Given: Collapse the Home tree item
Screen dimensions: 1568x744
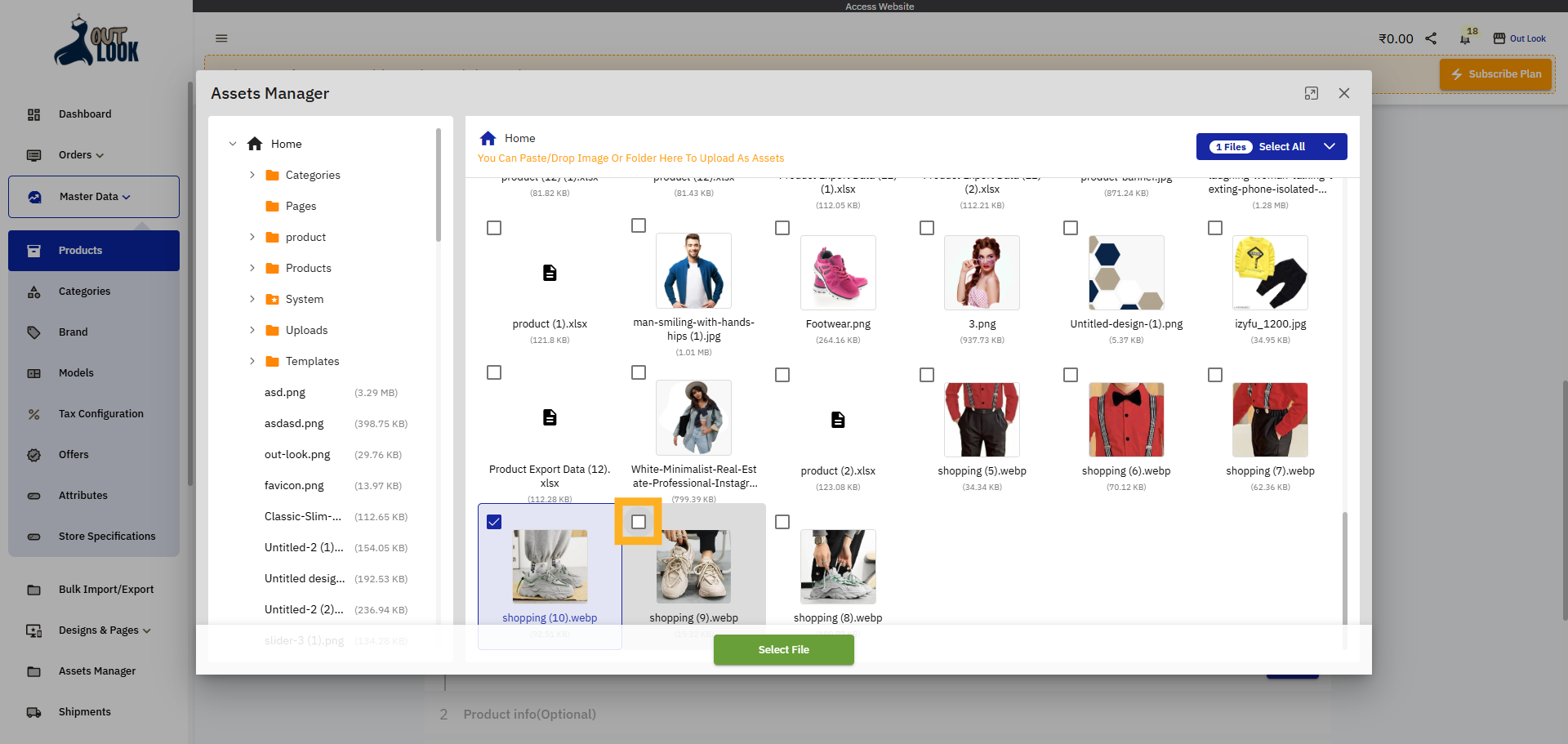Looking at the screenshot, I should point(233,143).
